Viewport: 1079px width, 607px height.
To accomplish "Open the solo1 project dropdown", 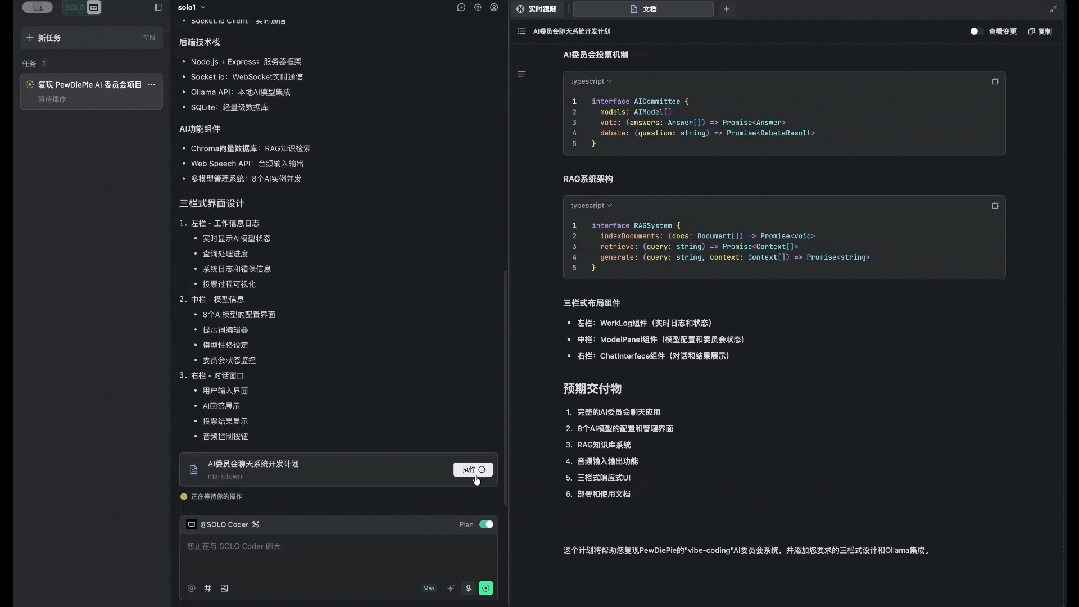I will pos(191,7).
